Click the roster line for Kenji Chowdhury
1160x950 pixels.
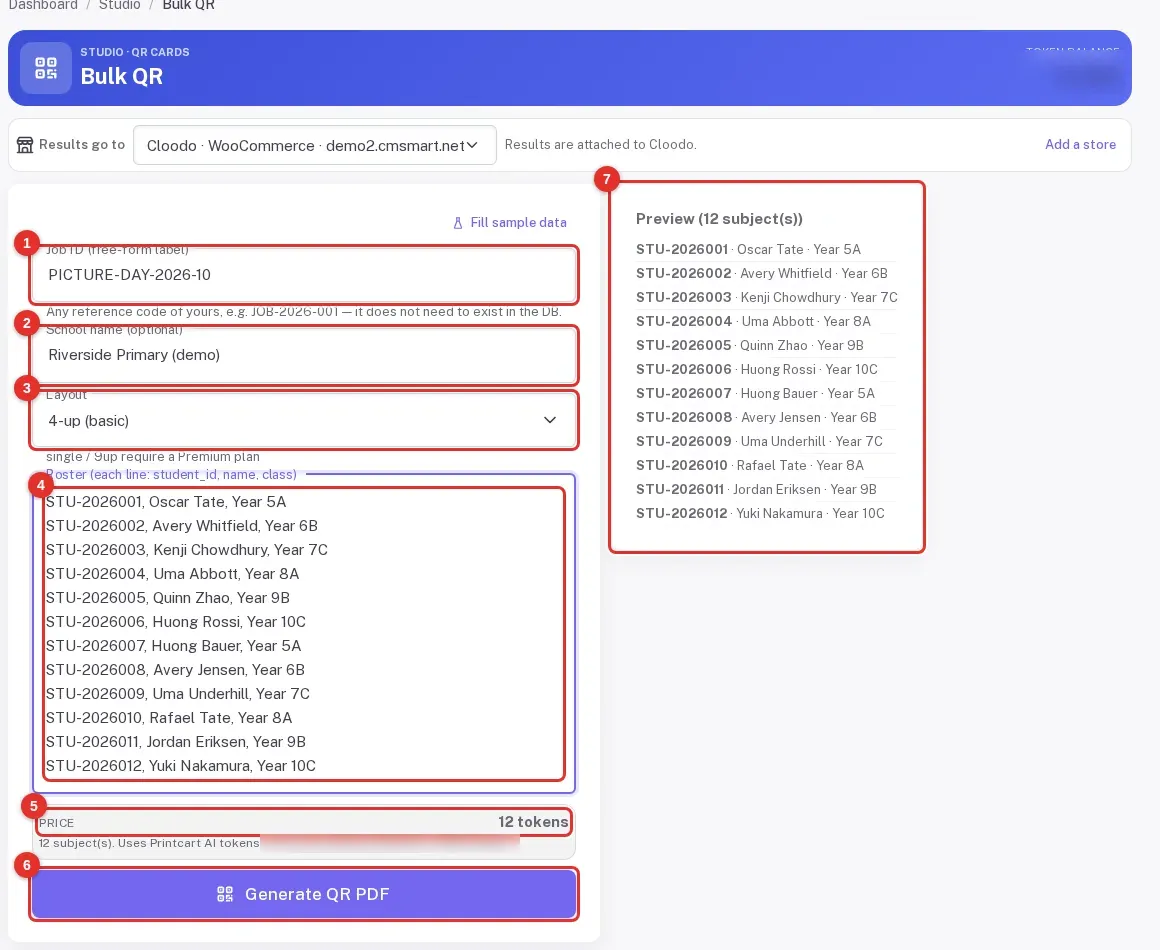coord(186,550)
